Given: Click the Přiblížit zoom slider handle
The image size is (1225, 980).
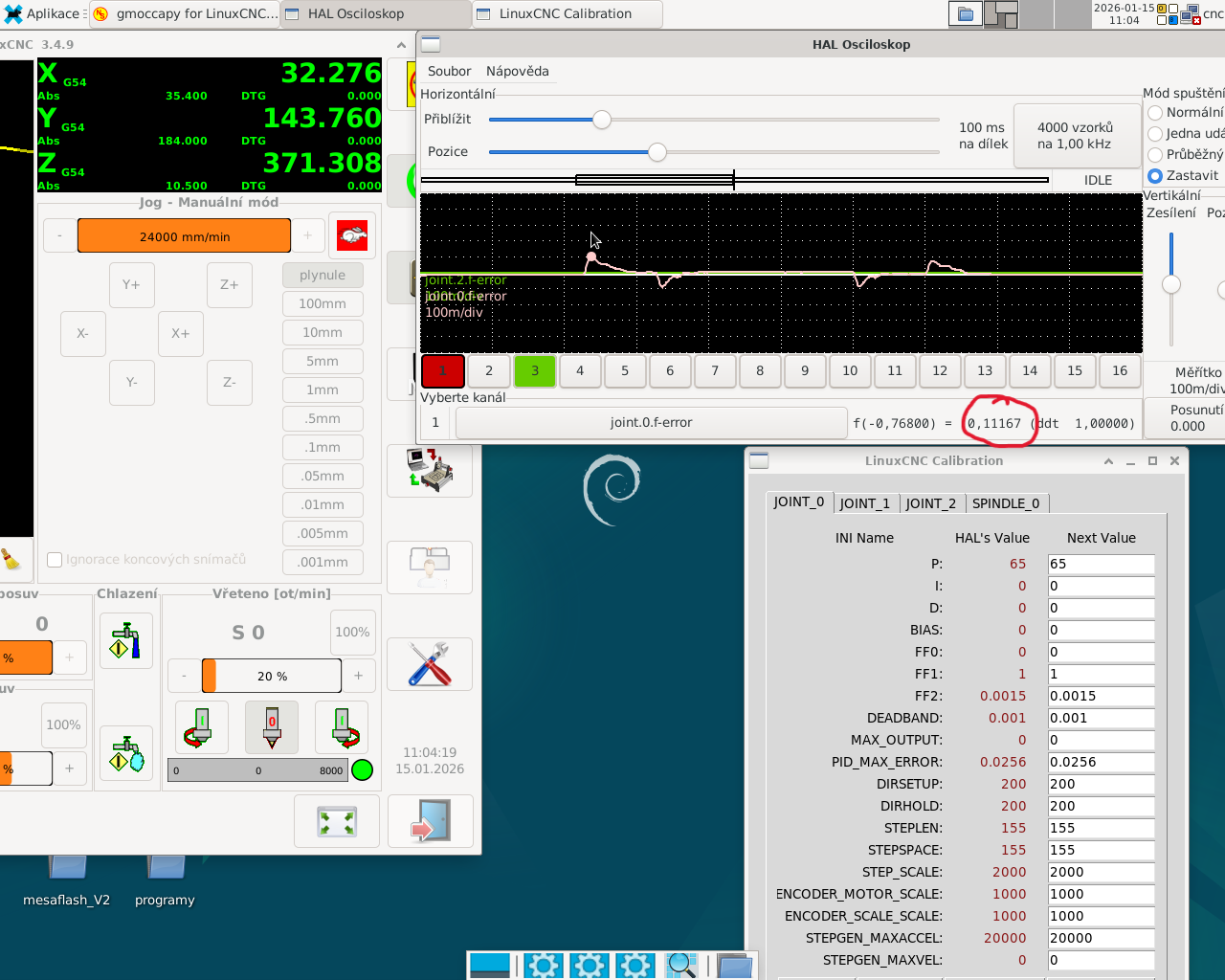Looking at the screenshot, I should [601, 120].
